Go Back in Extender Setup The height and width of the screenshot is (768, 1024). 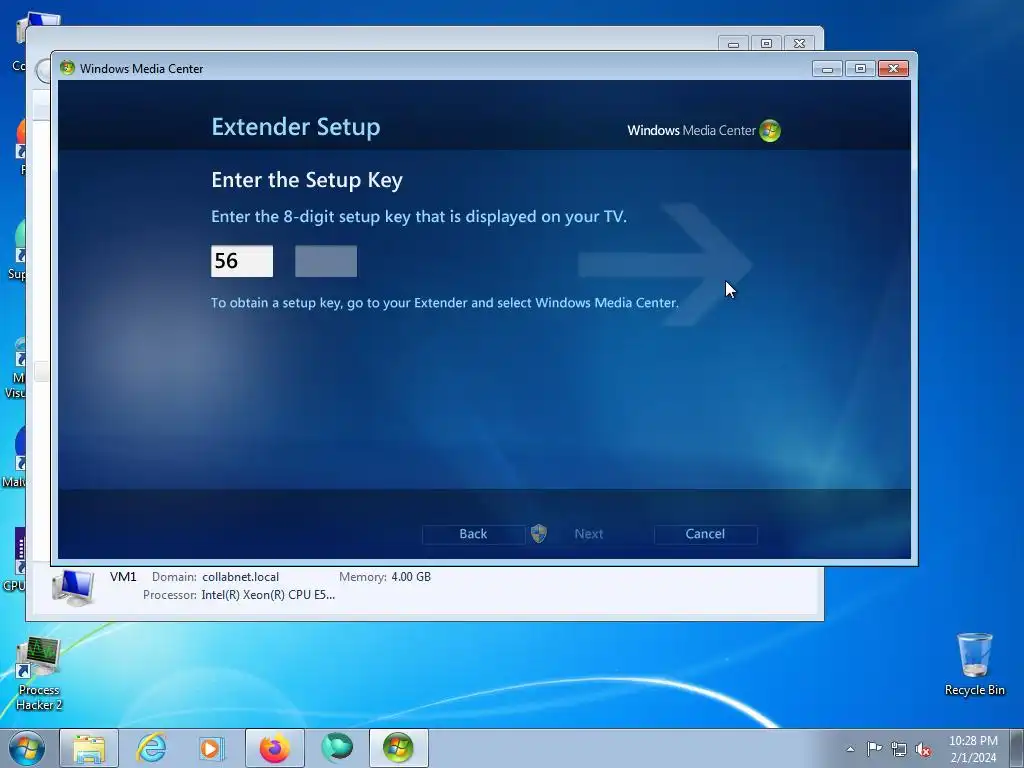pyautogui.click(x=473, y=534)
